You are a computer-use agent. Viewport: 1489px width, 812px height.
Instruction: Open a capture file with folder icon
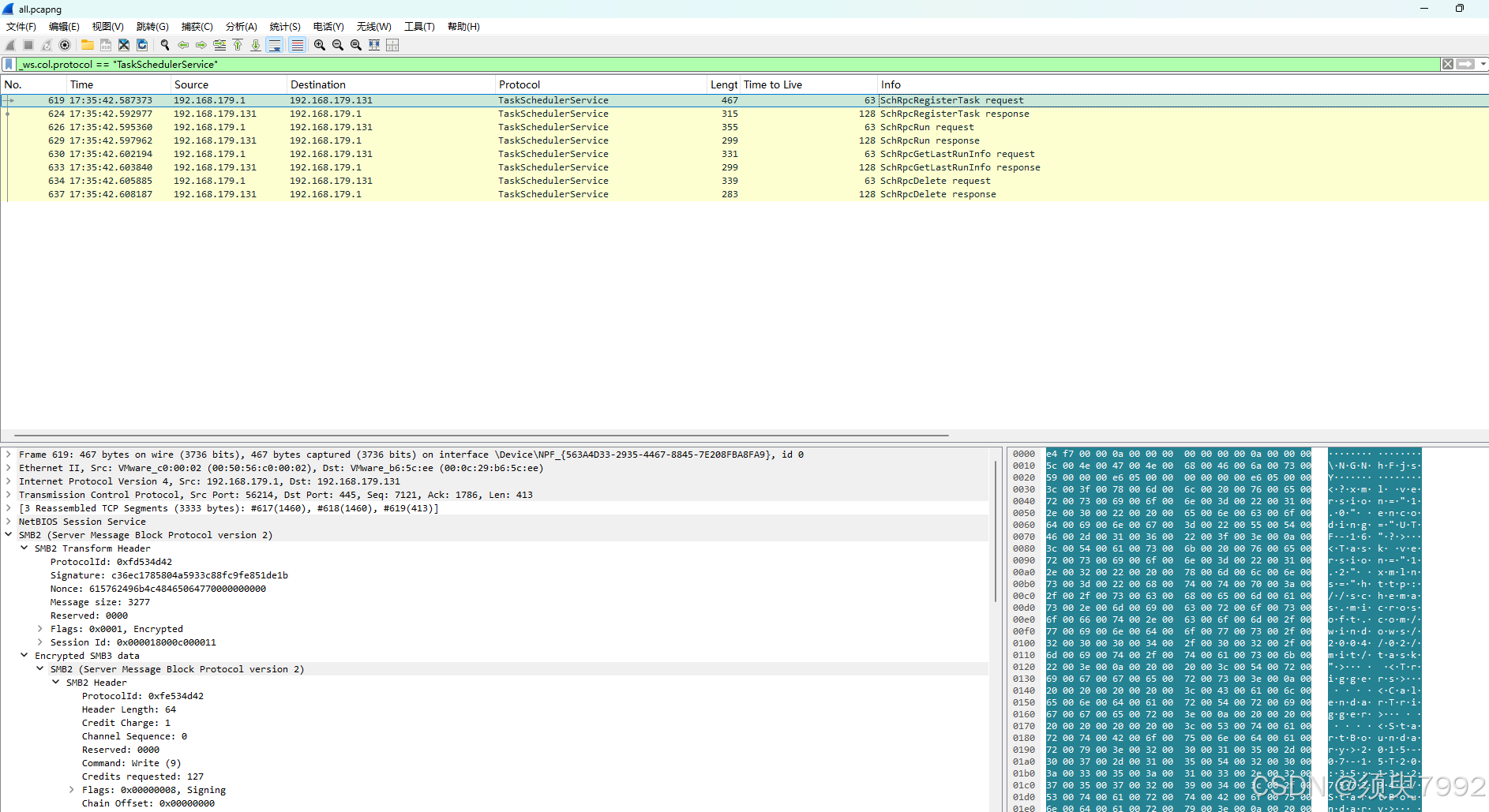tap(88, 45)
